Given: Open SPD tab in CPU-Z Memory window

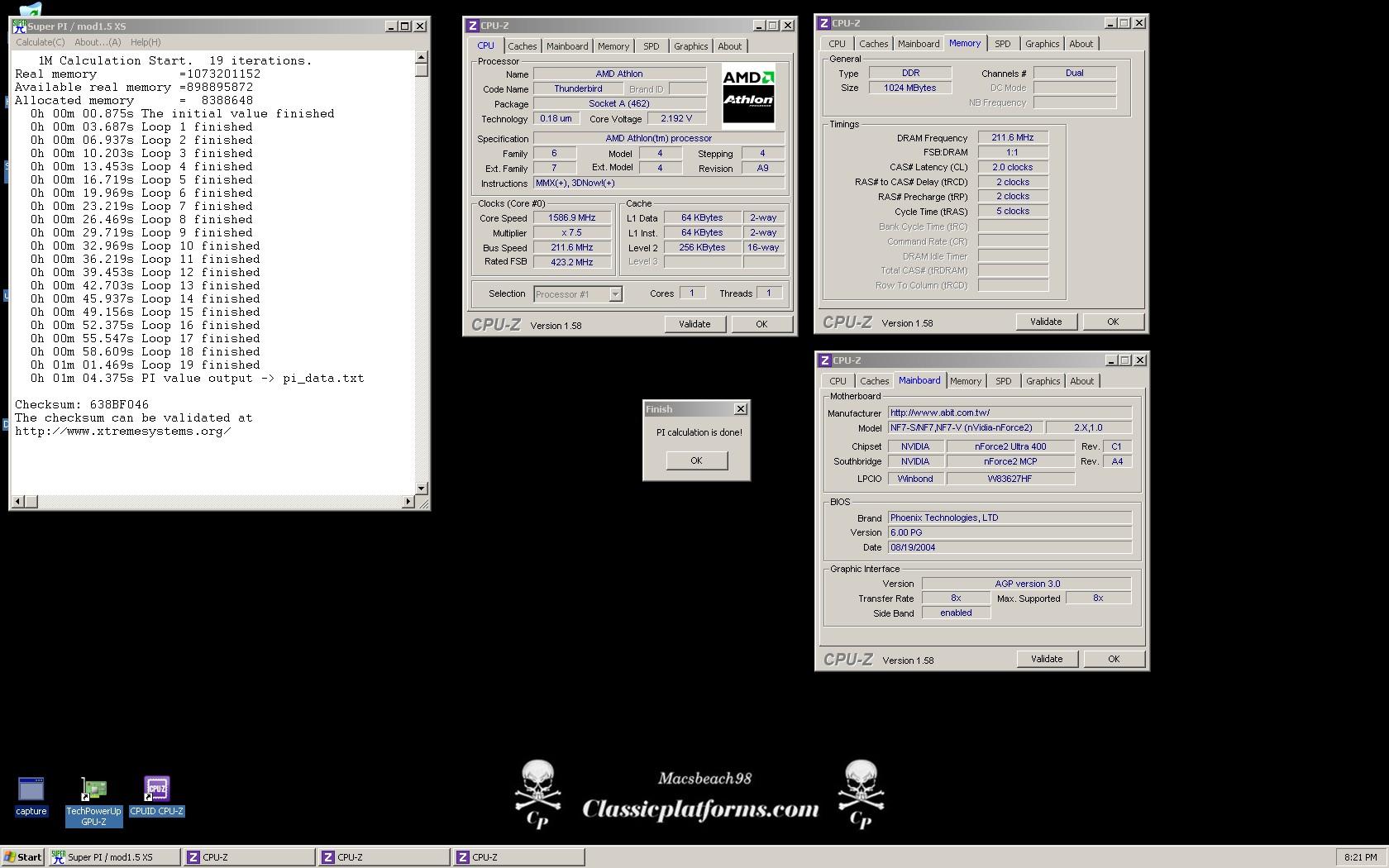Looking at the screenshot, I should (x=1003, y=44).
